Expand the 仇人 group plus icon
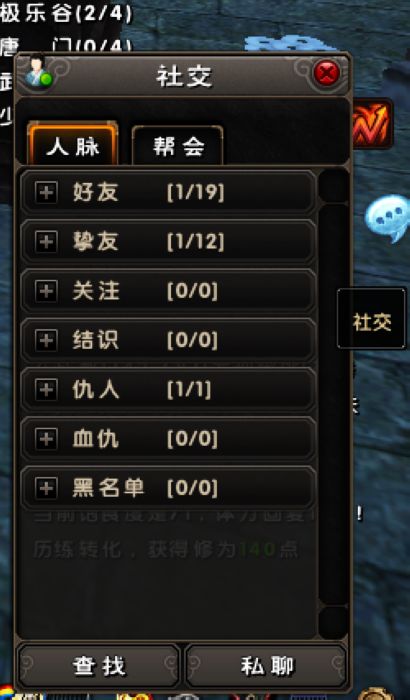410x700 pixels. [x=46, y=390]
